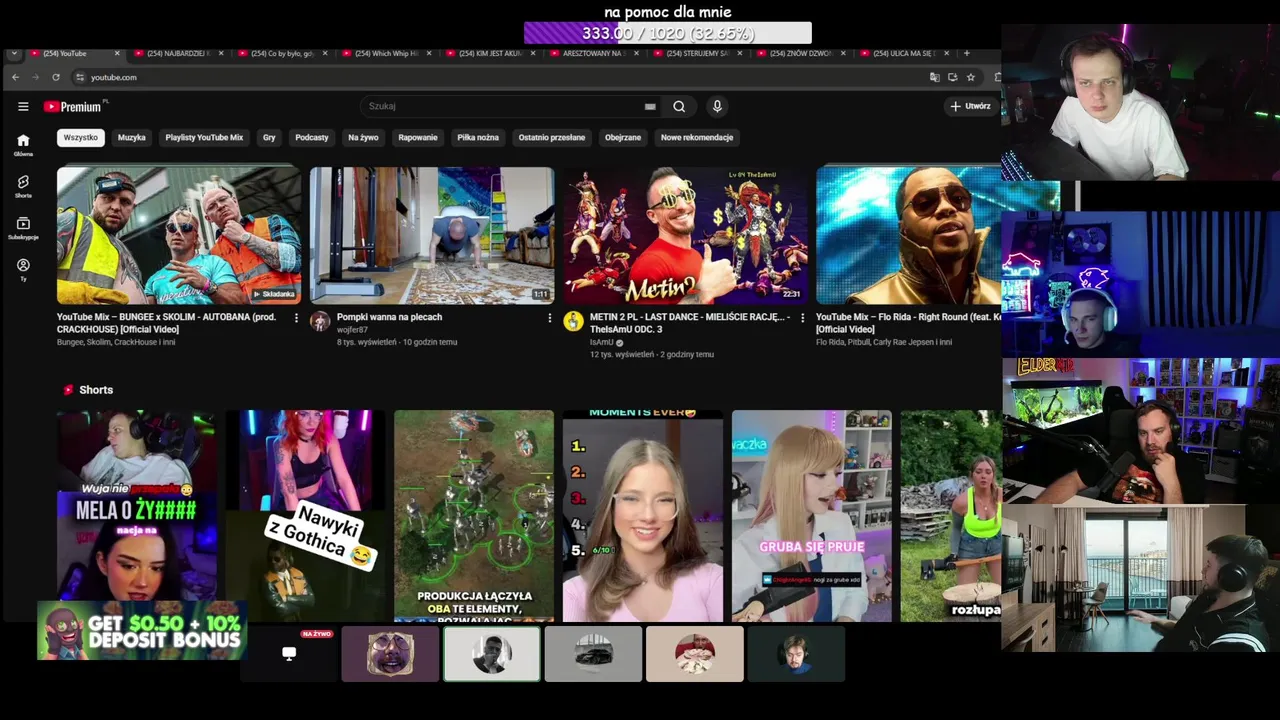Select the Wszystko filter chip
The height and width of the screenshot is (720, 1280).
tap(81, 137)
